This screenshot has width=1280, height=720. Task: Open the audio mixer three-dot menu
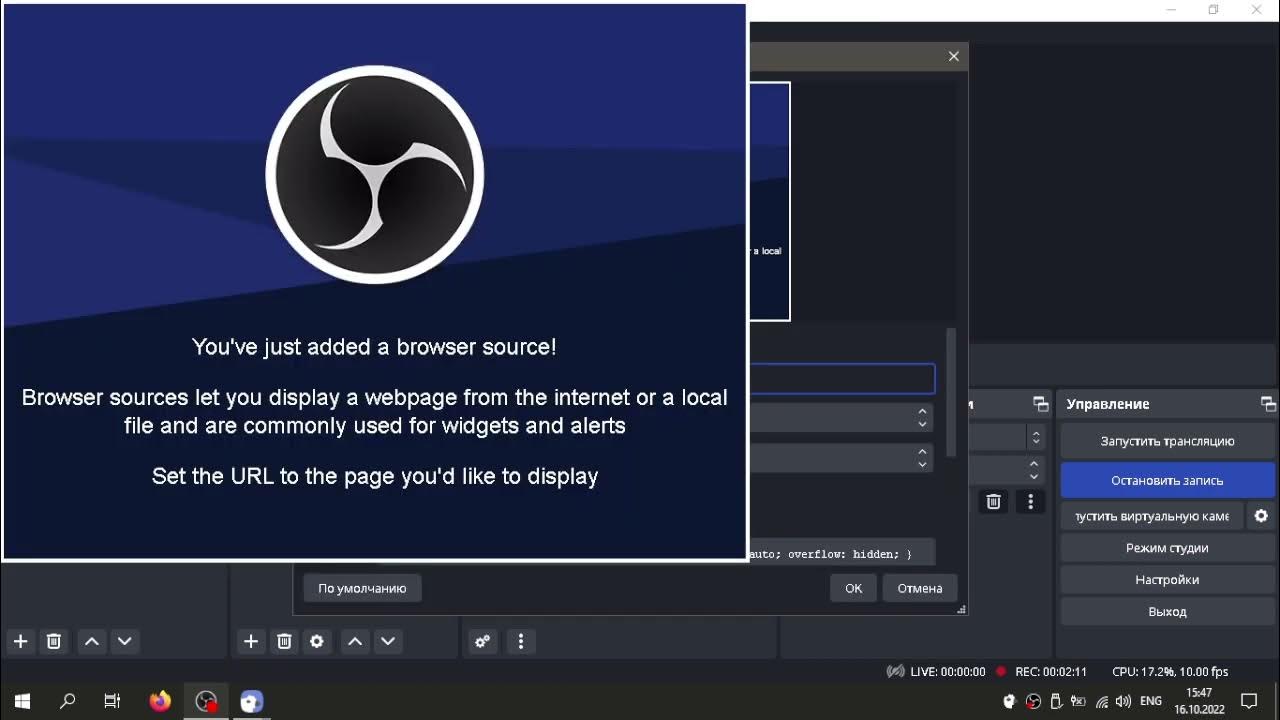(521, 641)
